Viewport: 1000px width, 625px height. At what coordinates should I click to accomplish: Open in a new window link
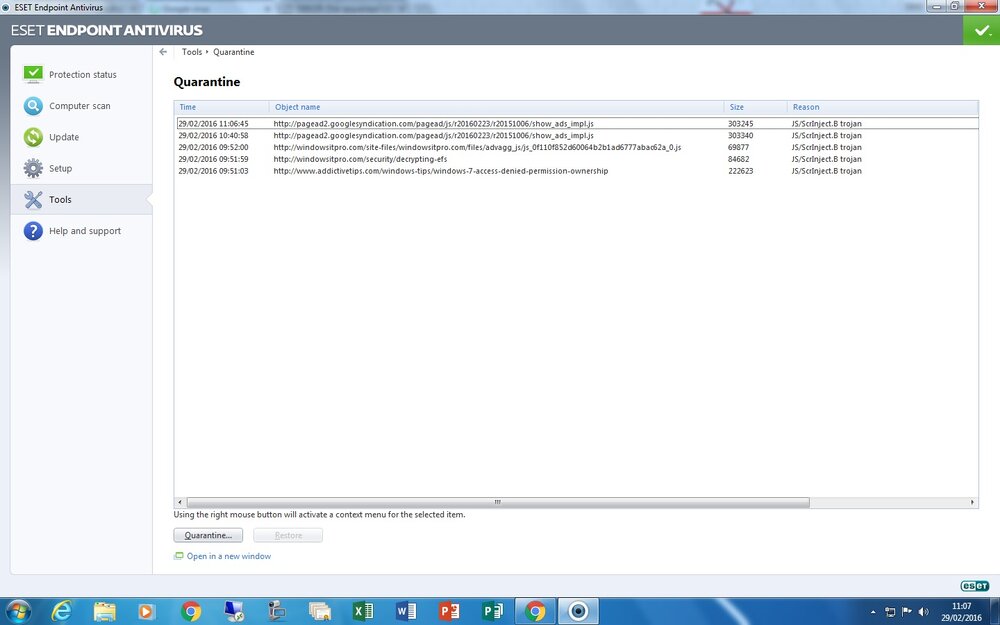228,556
